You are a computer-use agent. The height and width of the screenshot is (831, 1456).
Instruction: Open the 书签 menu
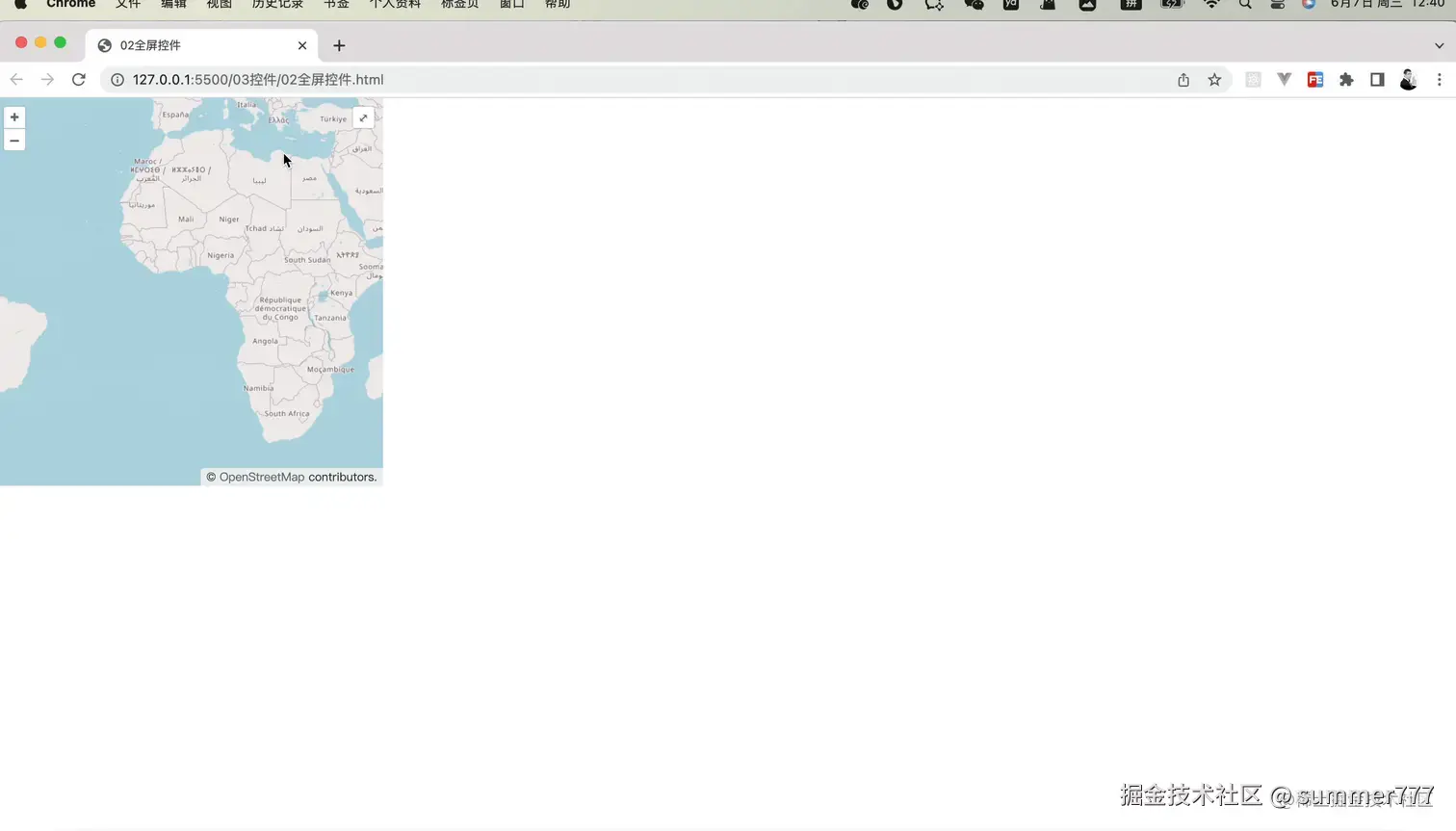pos(336,4)
